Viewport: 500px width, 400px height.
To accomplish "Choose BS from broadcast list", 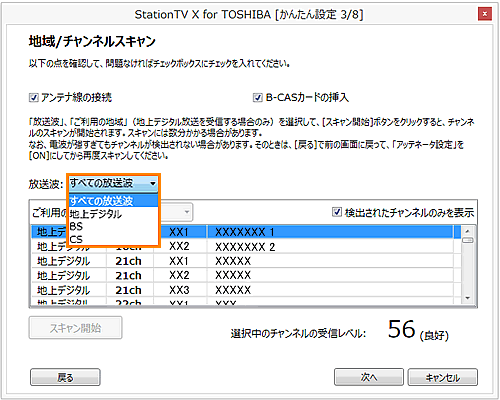I will (x=113, y=227).
